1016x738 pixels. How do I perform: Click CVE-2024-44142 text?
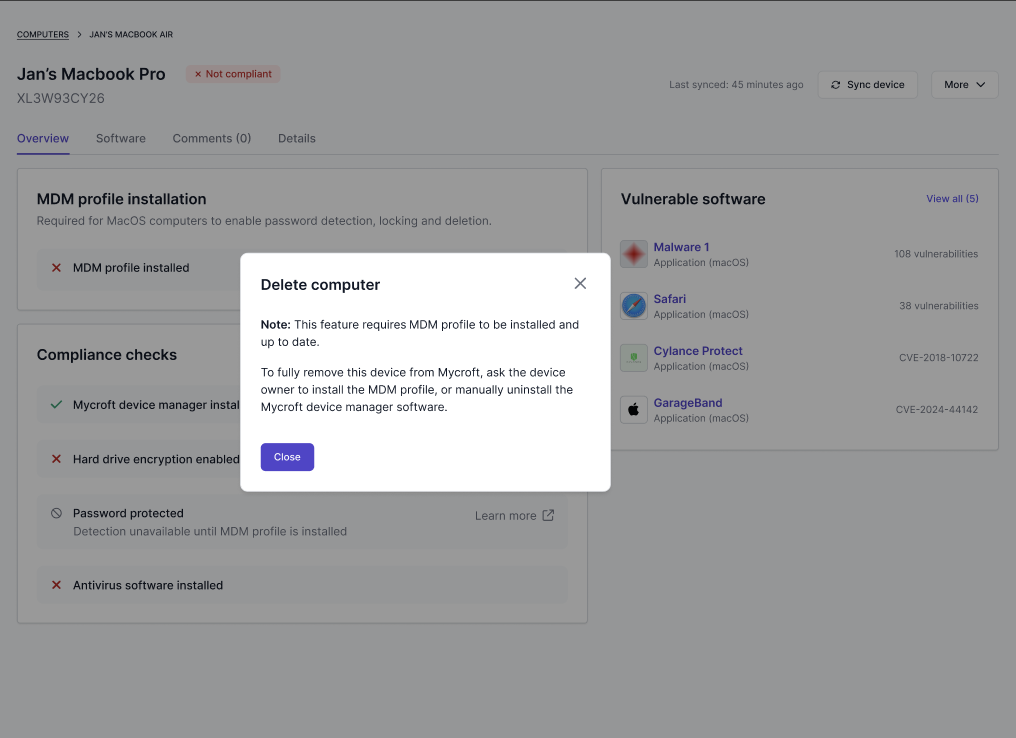(x=936, y=409)
